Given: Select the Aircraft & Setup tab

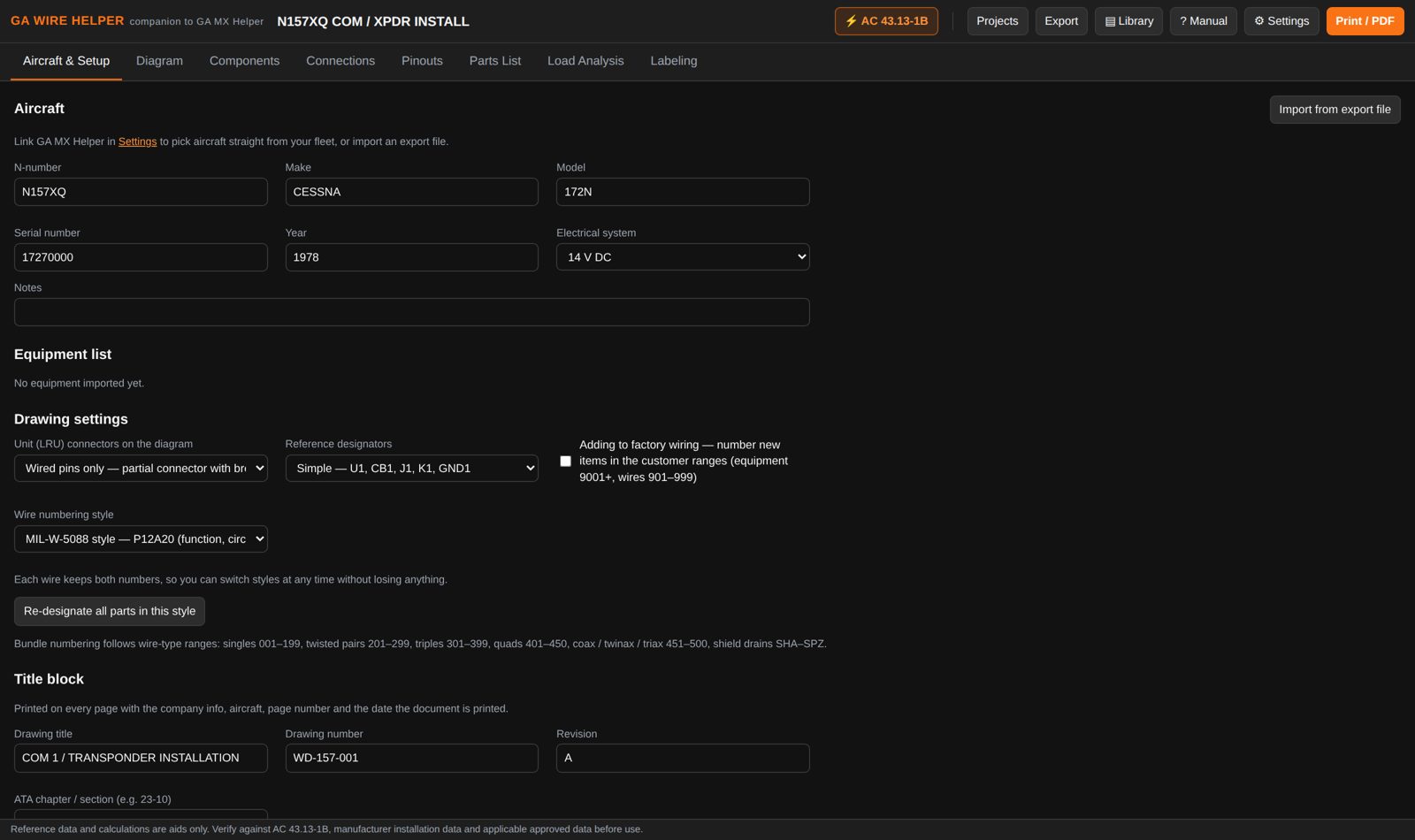Looking at the screenshot, I should click(66, 61).
